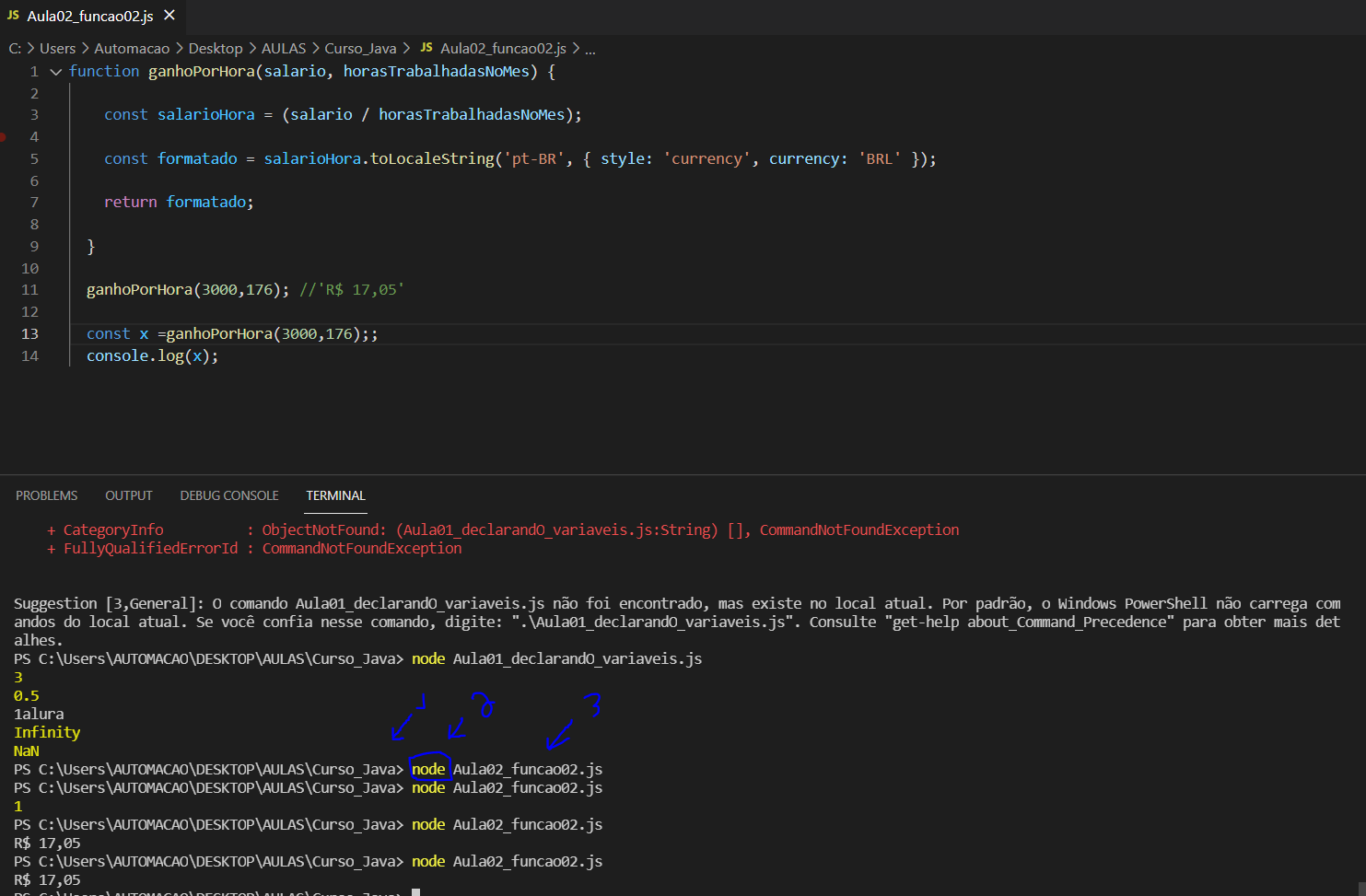Click 'toLocaleString' on line 5
Image resolution: width=1366 pixels, height=896 pixels.
[432, 159]
